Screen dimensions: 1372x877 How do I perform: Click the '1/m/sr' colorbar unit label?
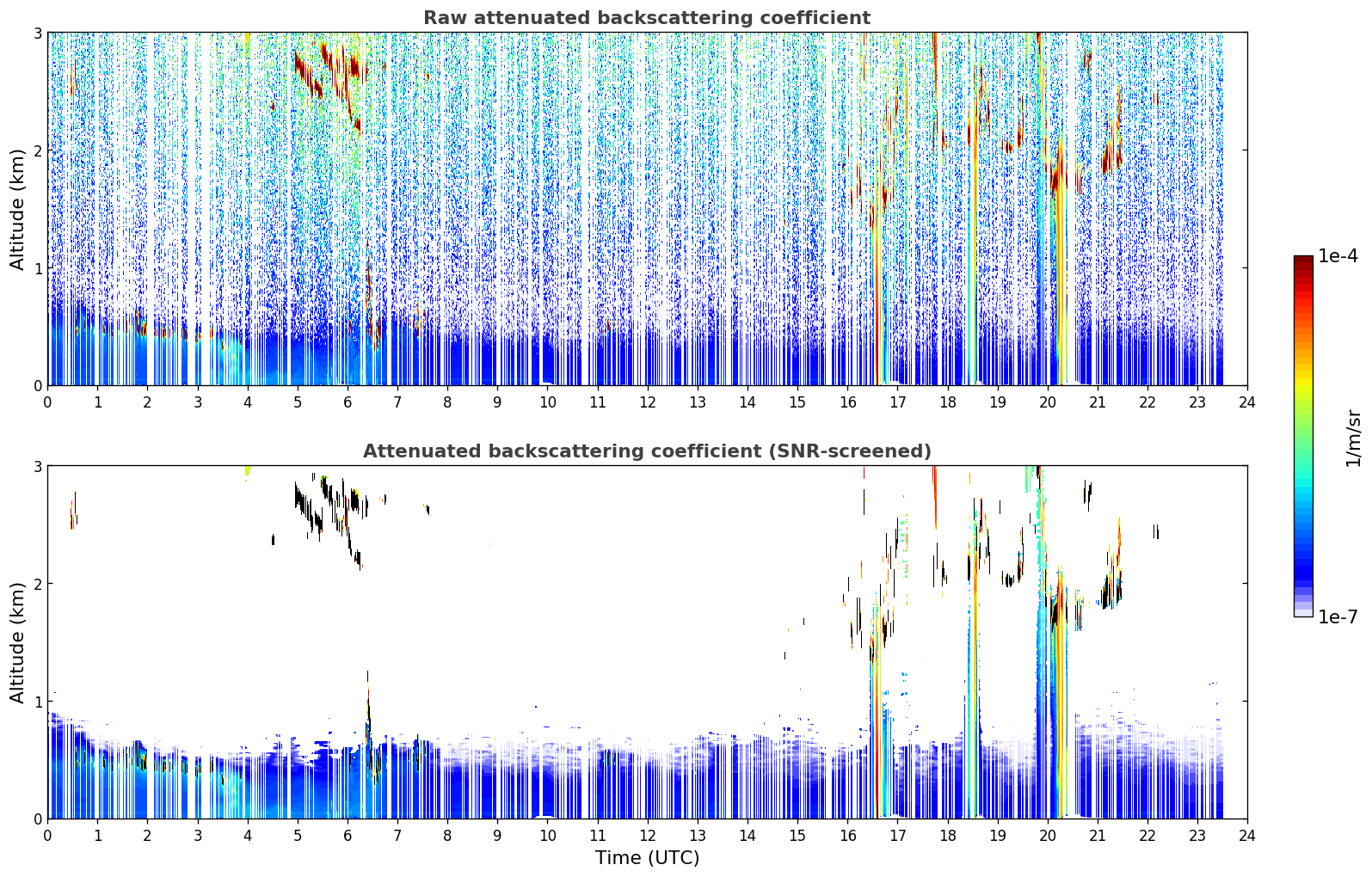click(1353, 438)
